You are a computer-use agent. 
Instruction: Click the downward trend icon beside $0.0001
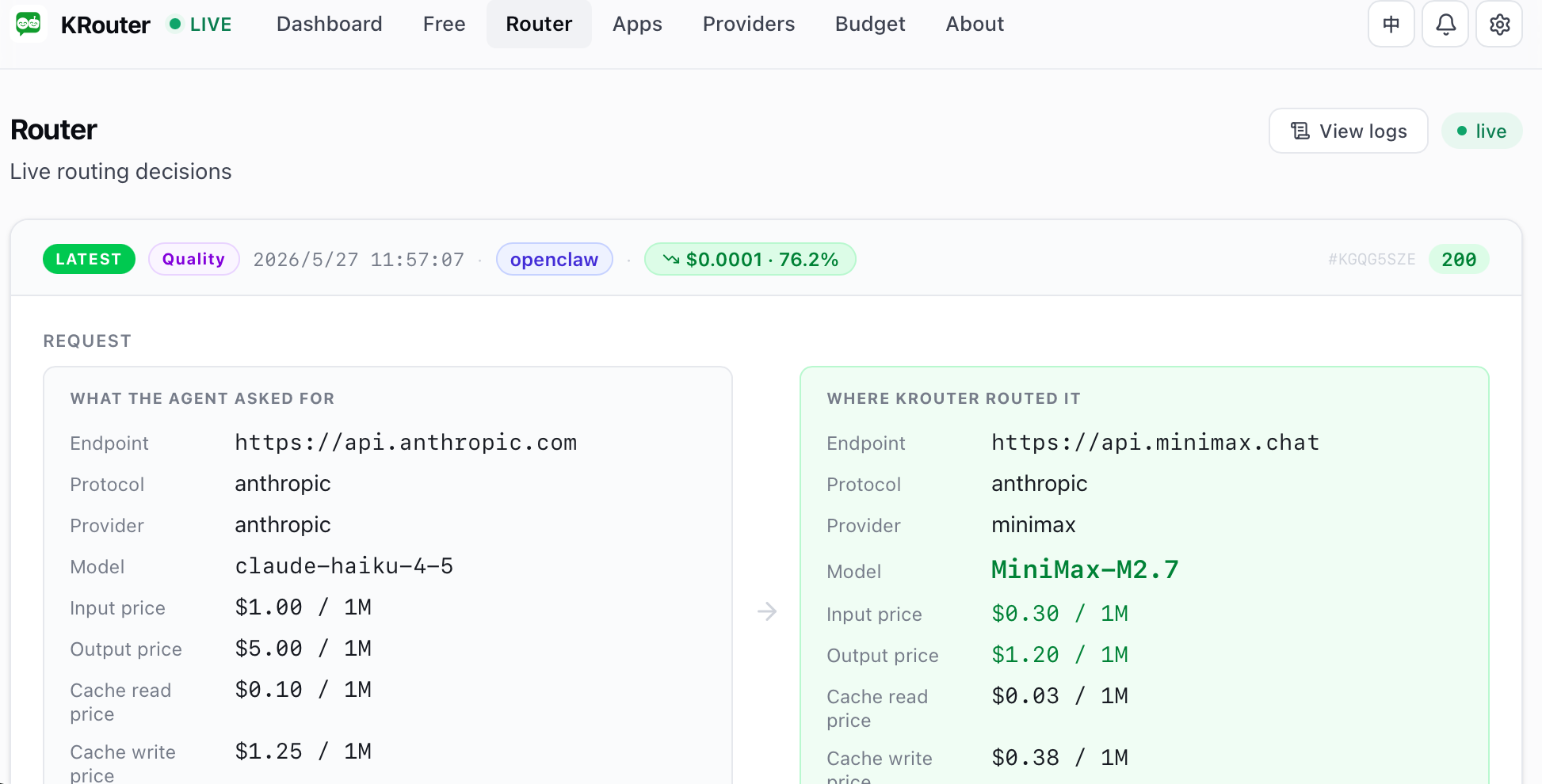[671, 259]
